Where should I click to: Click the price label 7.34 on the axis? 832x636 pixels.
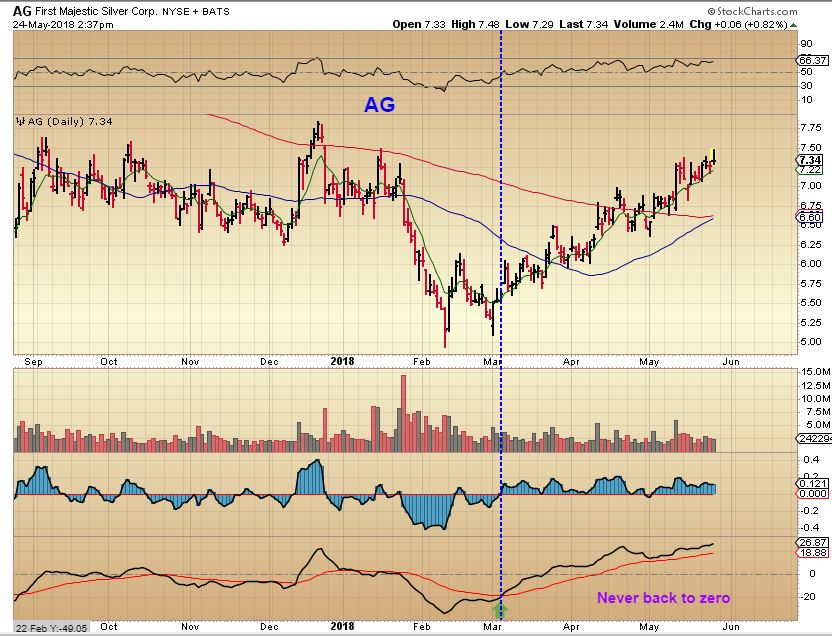pos(810,160)
